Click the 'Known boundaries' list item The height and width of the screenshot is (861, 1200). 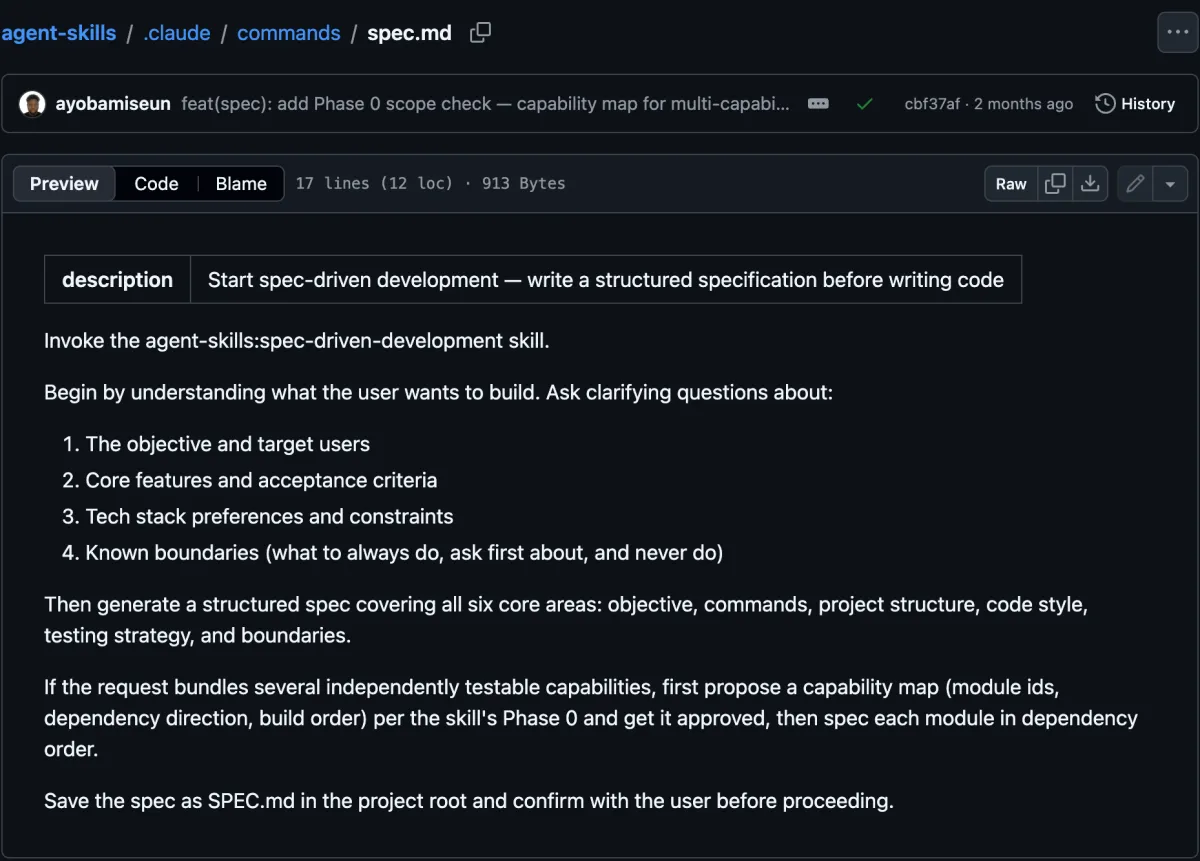point(404,552)
